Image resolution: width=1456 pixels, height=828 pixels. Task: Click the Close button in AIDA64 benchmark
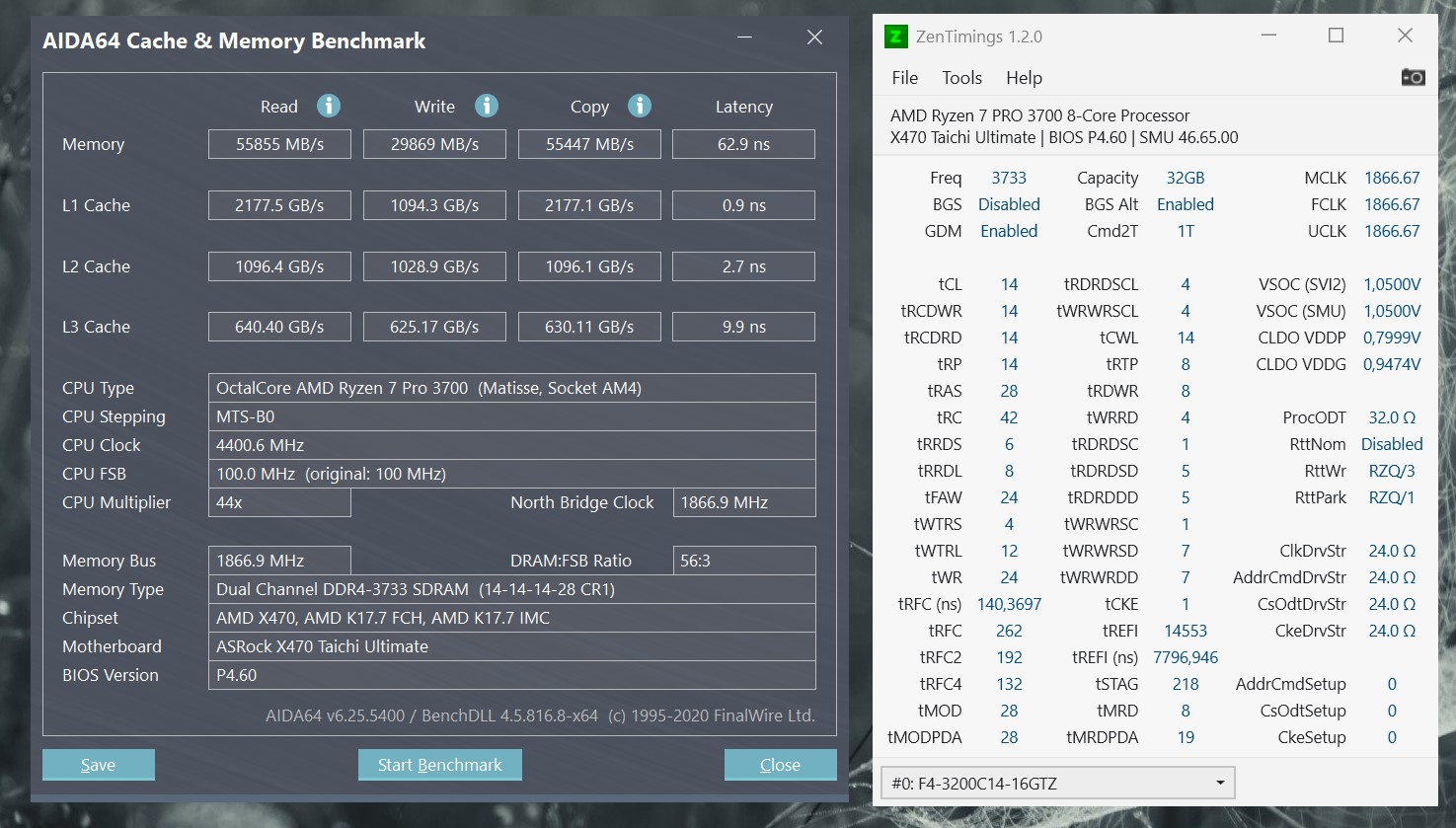(780, 765)
